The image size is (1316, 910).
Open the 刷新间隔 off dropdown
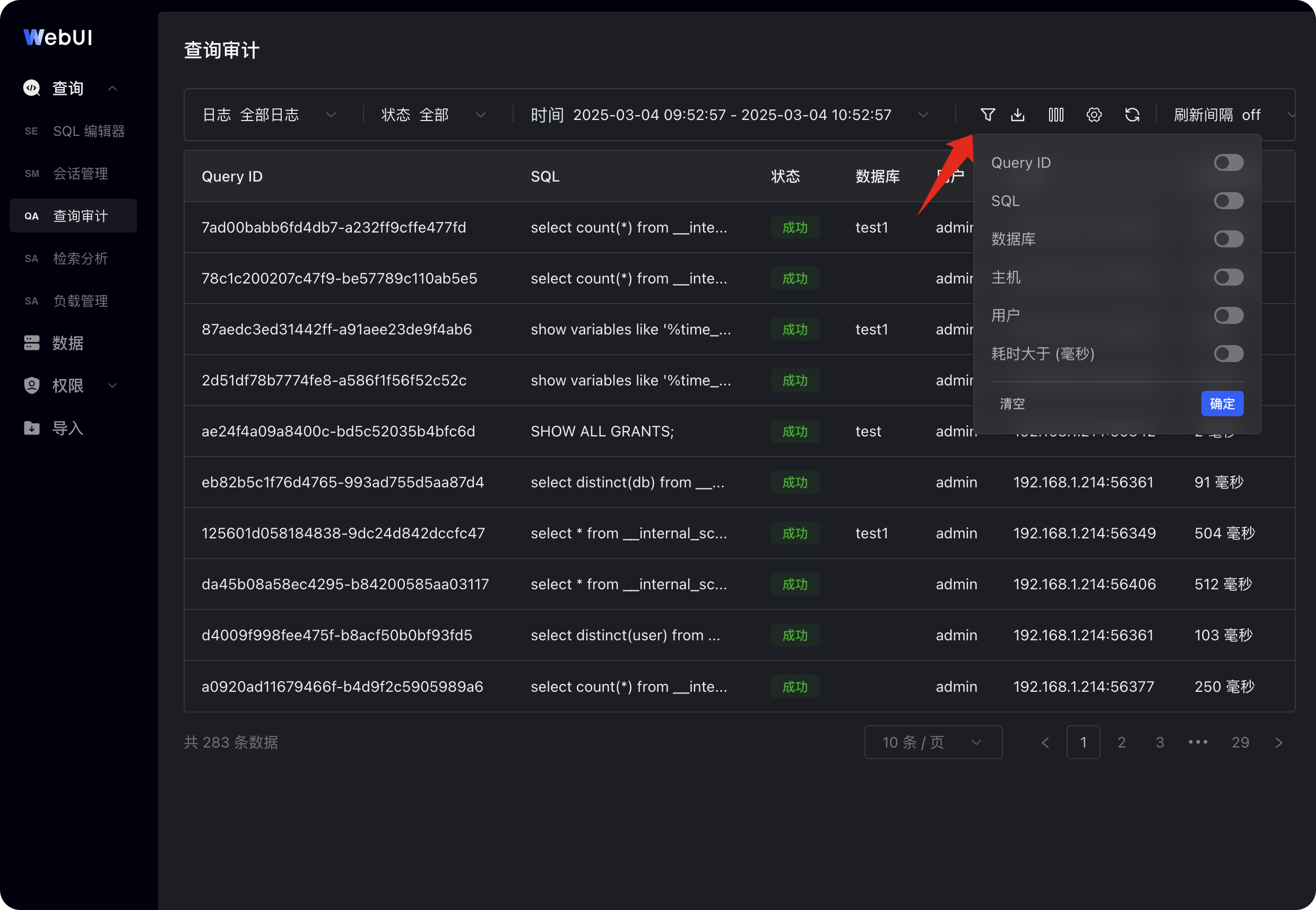(1233, 115)
